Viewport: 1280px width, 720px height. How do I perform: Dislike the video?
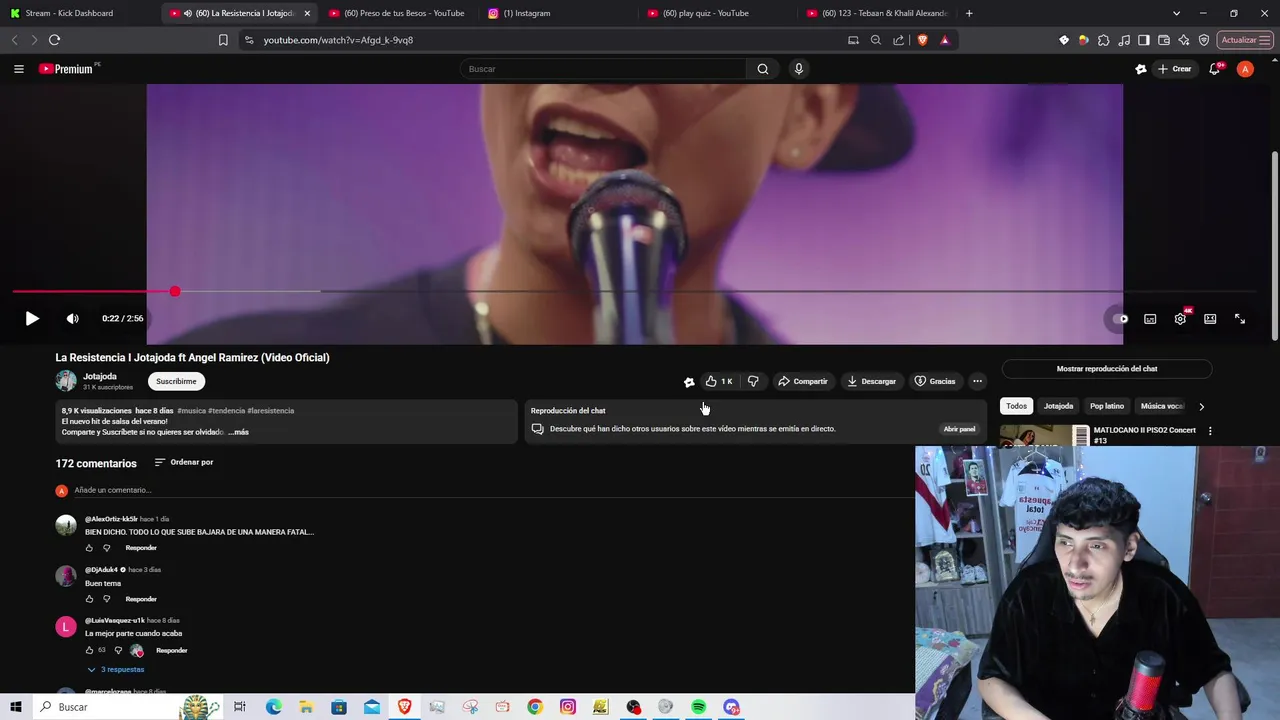[x=753, y=381]
